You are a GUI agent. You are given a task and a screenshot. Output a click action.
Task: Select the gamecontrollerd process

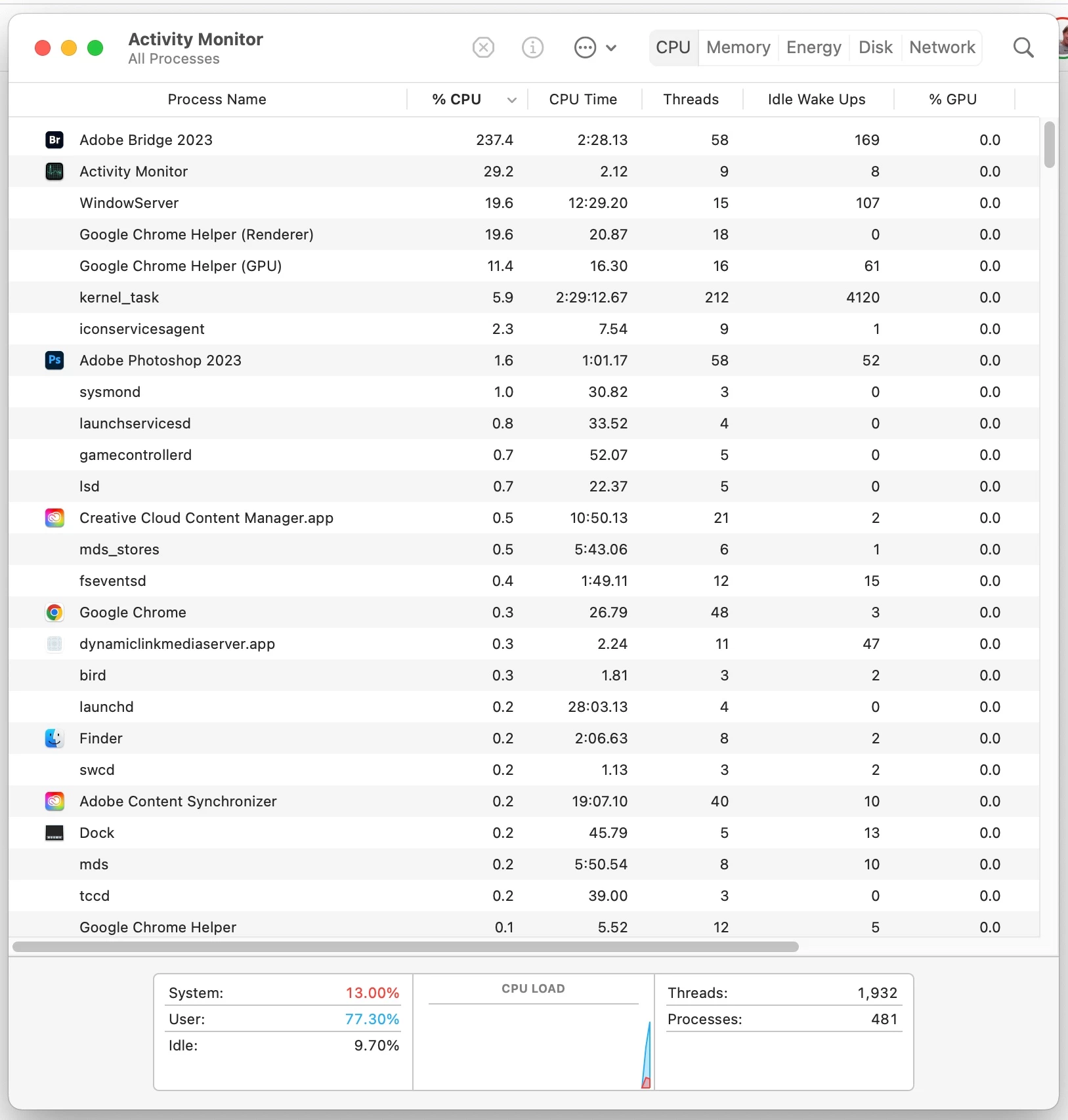click(524, 455)
